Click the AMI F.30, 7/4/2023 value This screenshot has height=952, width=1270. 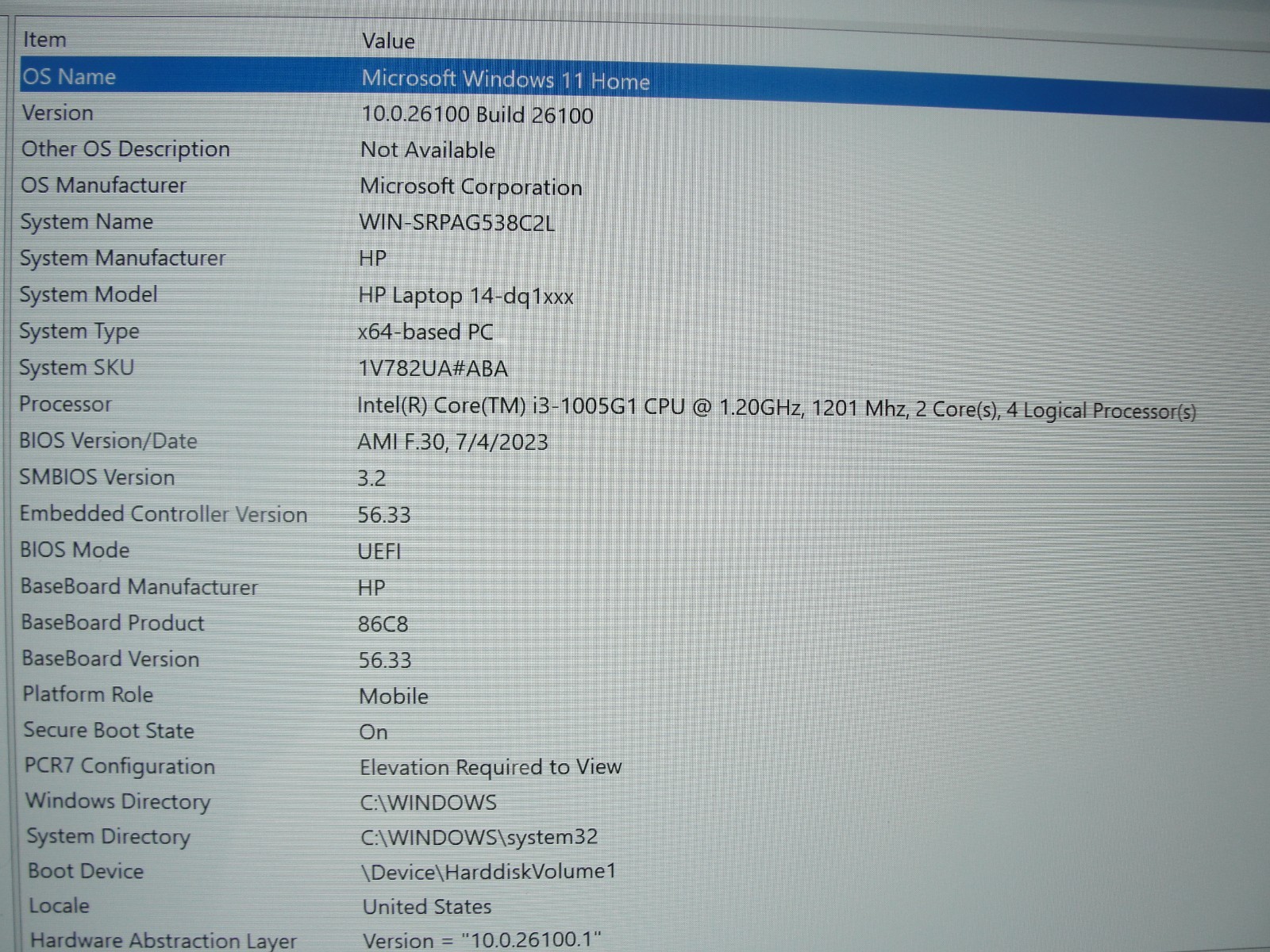(x=452, y=443)
